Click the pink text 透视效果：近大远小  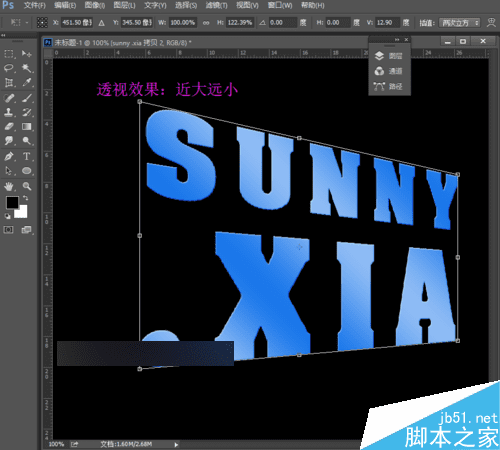pos(167,89)
